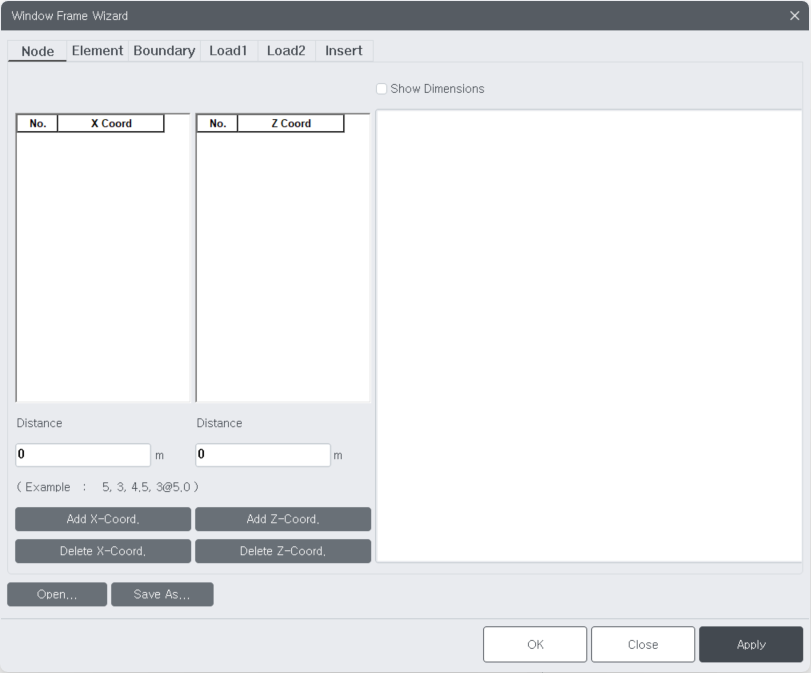811x673 pixels.
Task: Open the Insert tab
Action: point(343,50)
